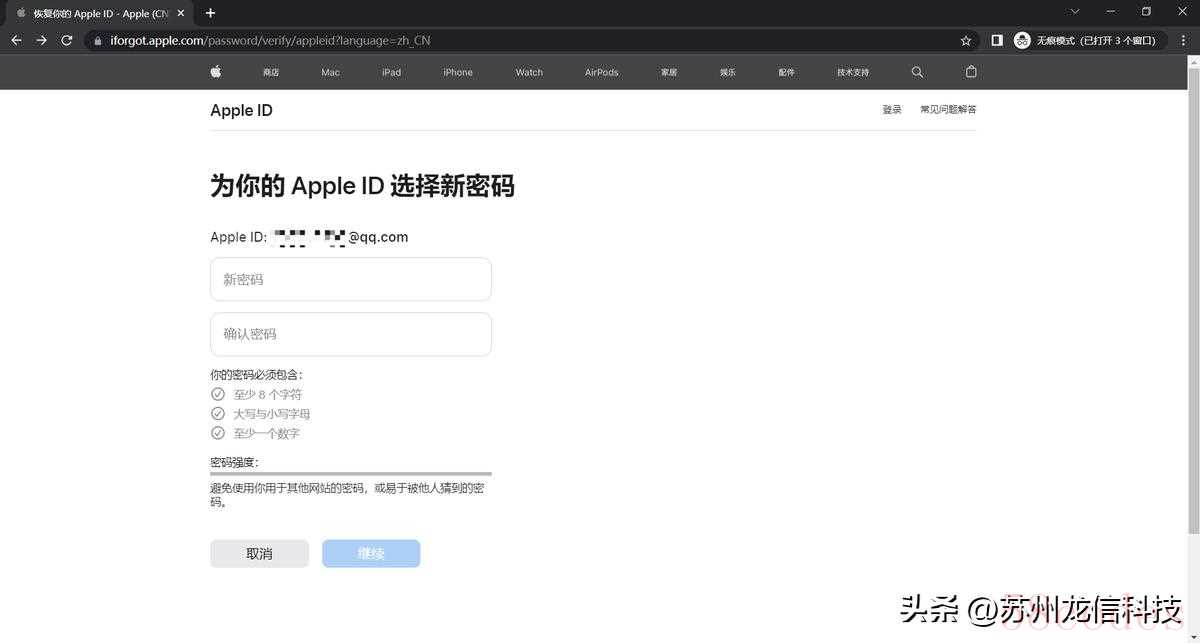Open 常见问题解答 link
The width and height of the screenshot is (1200, 643).
coord(948,110)
